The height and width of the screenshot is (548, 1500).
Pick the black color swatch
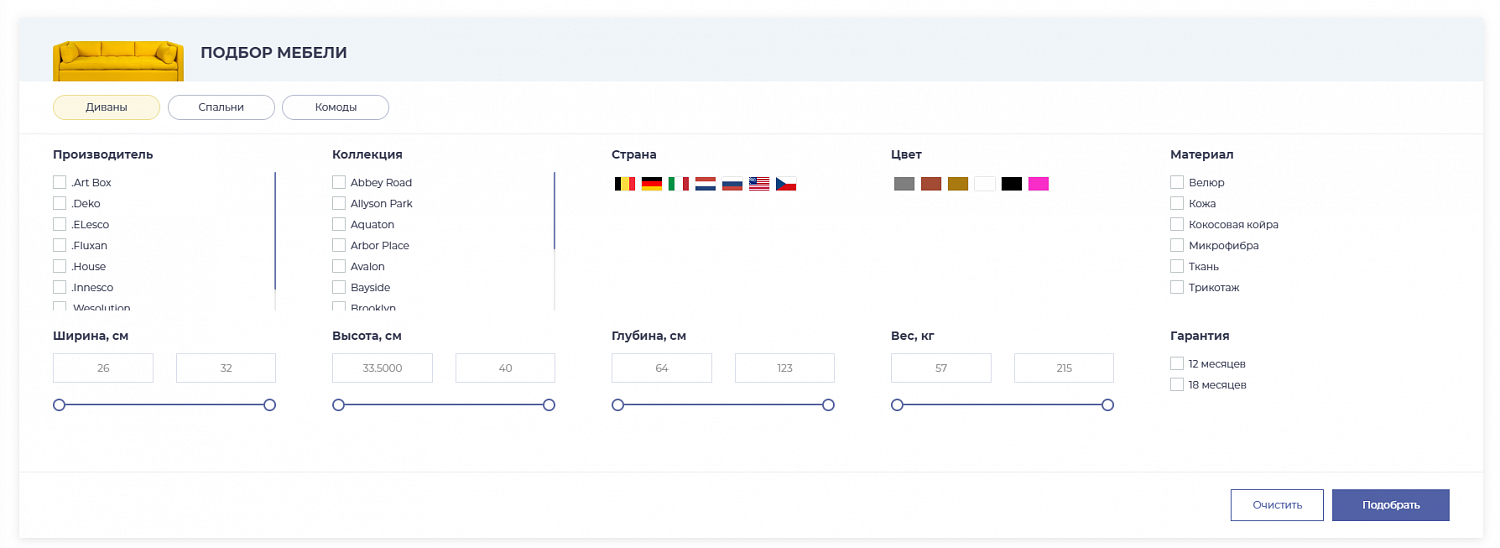pyautogui.click(x=1012, y=184)
